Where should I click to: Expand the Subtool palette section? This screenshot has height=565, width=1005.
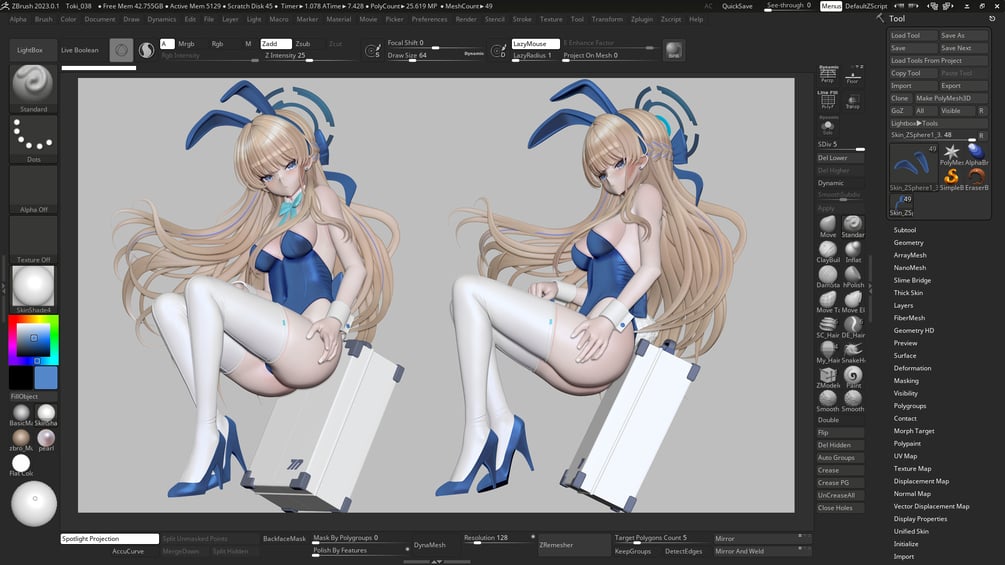point(905,230)
